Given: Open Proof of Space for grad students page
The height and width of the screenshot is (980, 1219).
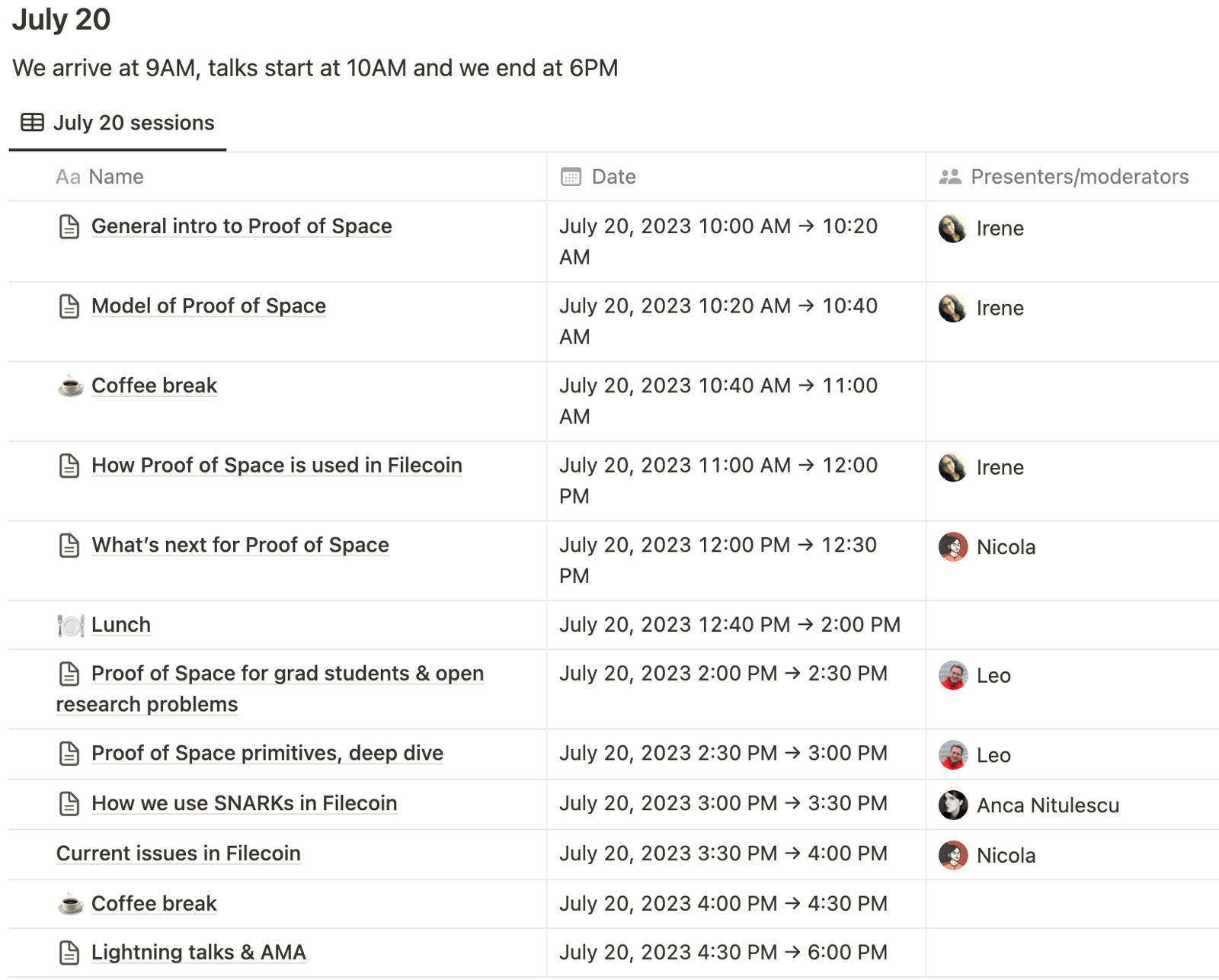Looking at the screenshot, I should click(x=287, y=674).
